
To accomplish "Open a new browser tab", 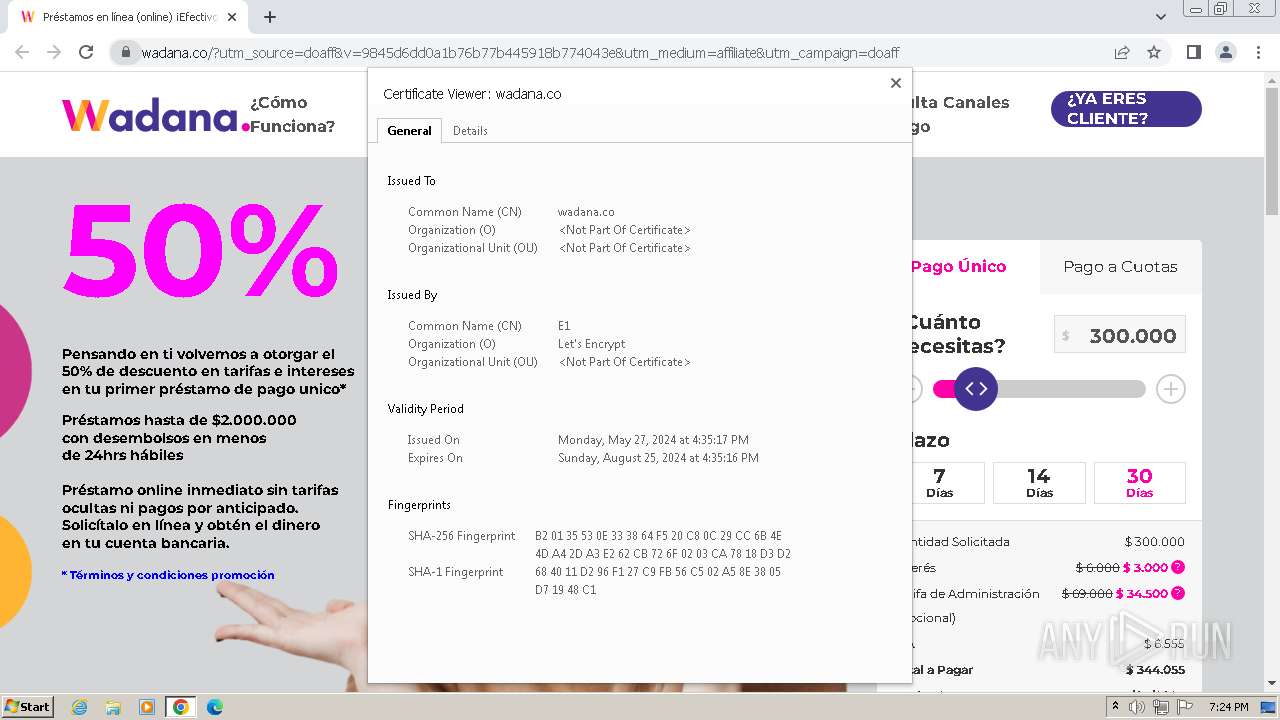I will 270,17.
